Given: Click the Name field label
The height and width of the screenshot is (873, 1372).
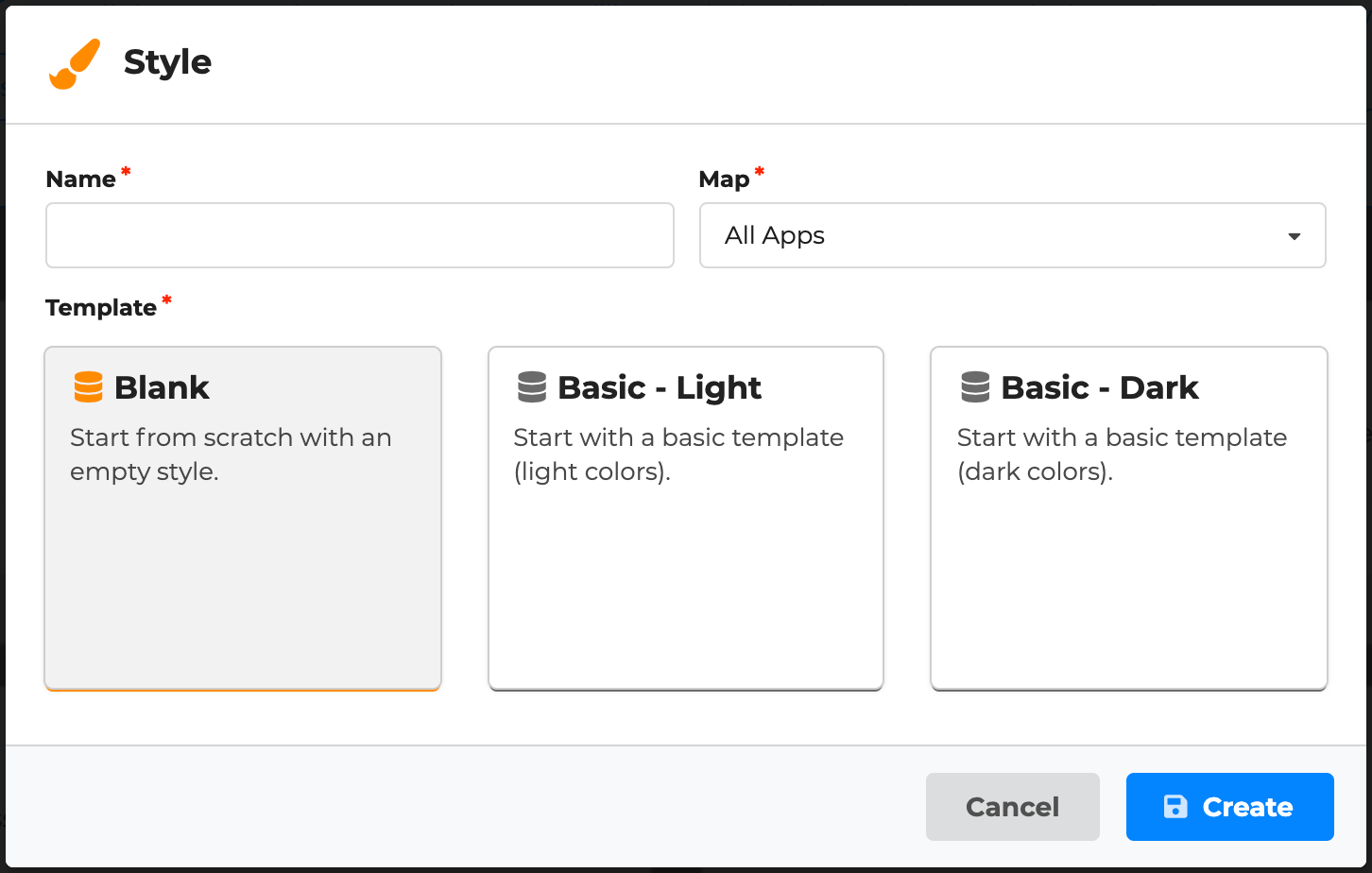Looking at the screenshot, I should (80, 180).
